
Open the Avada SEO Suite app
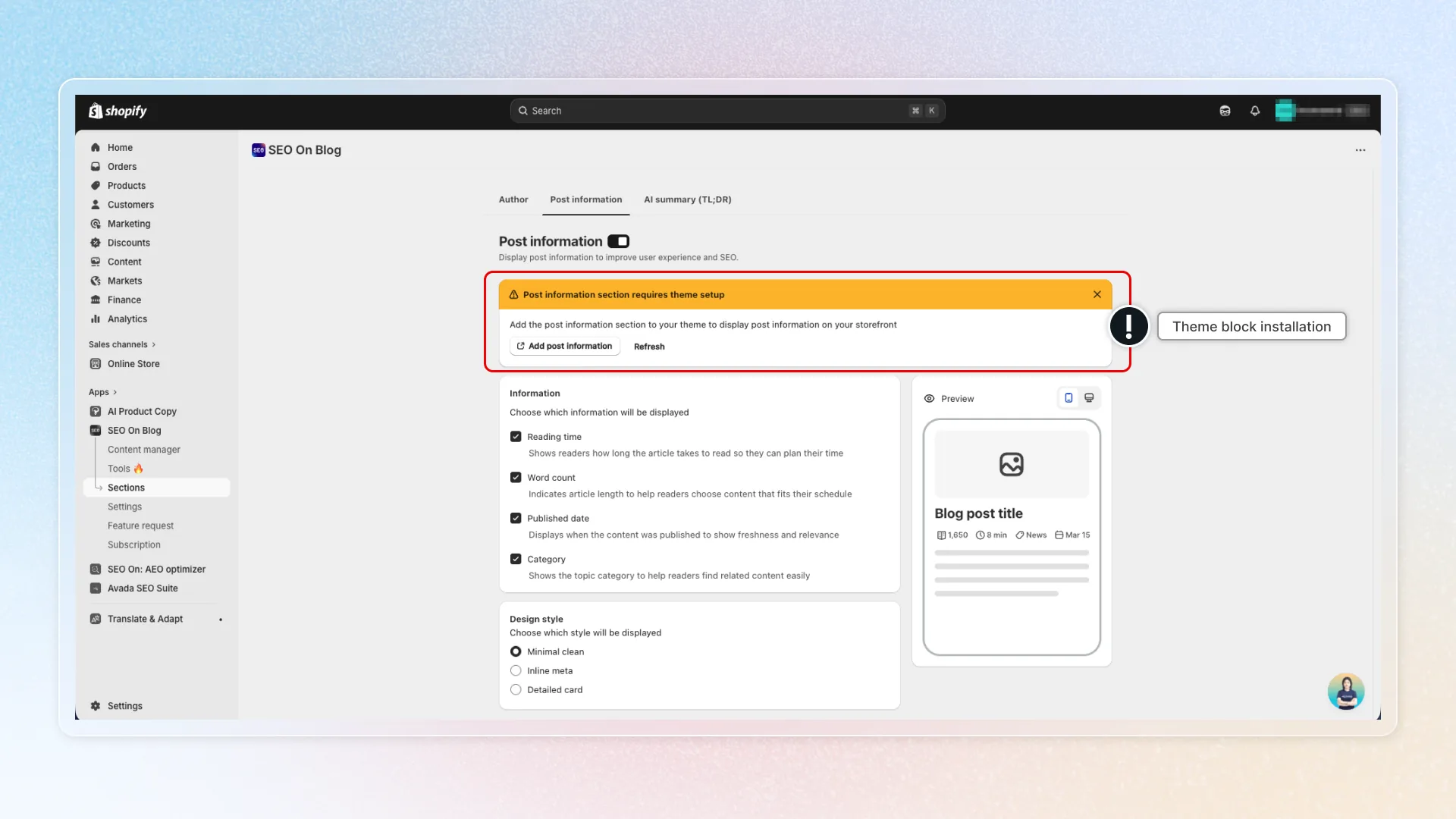pos(143,588)
